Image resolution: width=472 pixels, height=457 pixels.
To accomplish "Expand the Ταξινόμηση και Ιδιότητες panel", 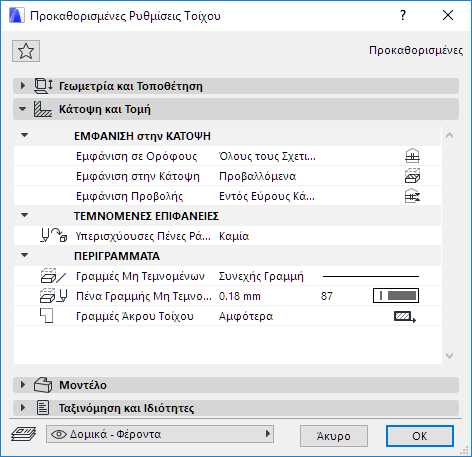I will (x=23, y=408).
